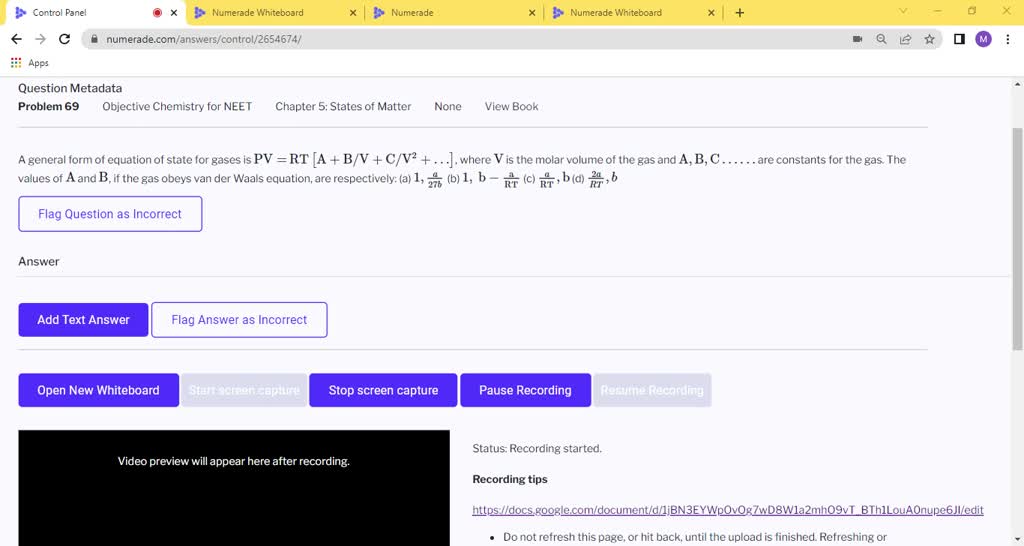The image size is (1024, 546).
Task: Open the profile avatar M
Action: [x=983, y=39]
